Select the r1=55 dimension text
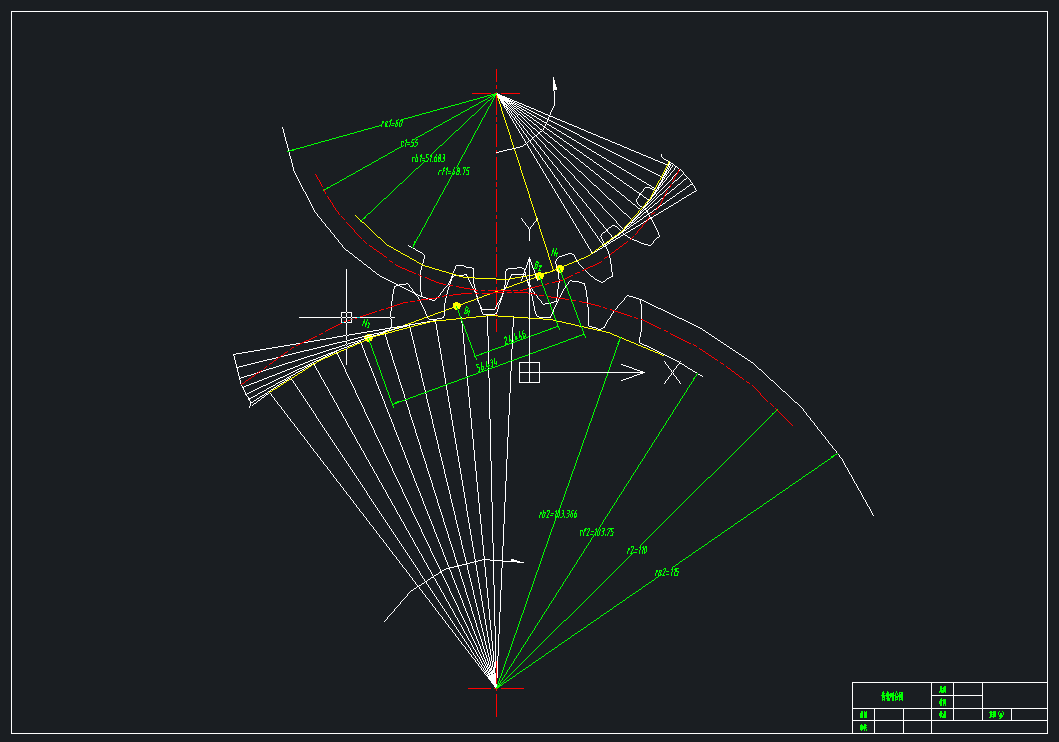1059x742 pixels. tap(409, 143)
